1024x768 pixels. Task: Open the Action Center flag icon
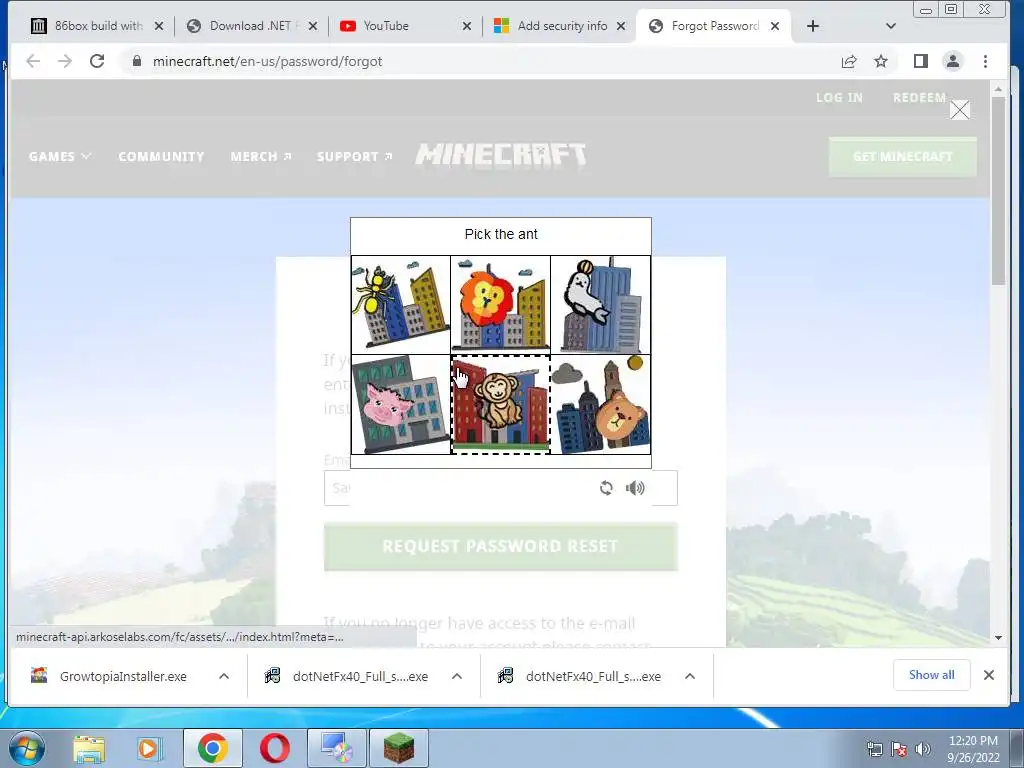coord(899,749)
